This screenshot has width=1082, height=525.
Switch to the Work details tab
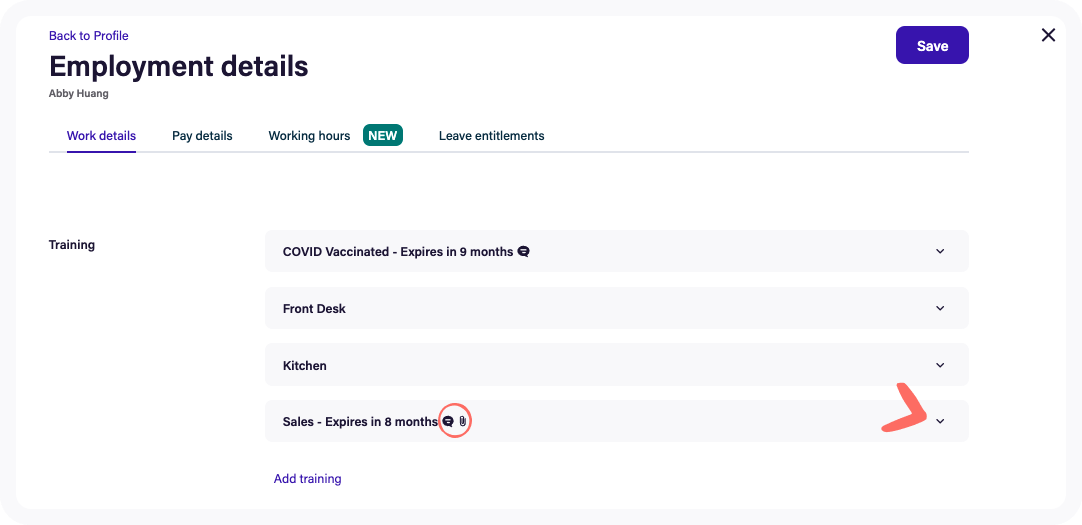101,136
